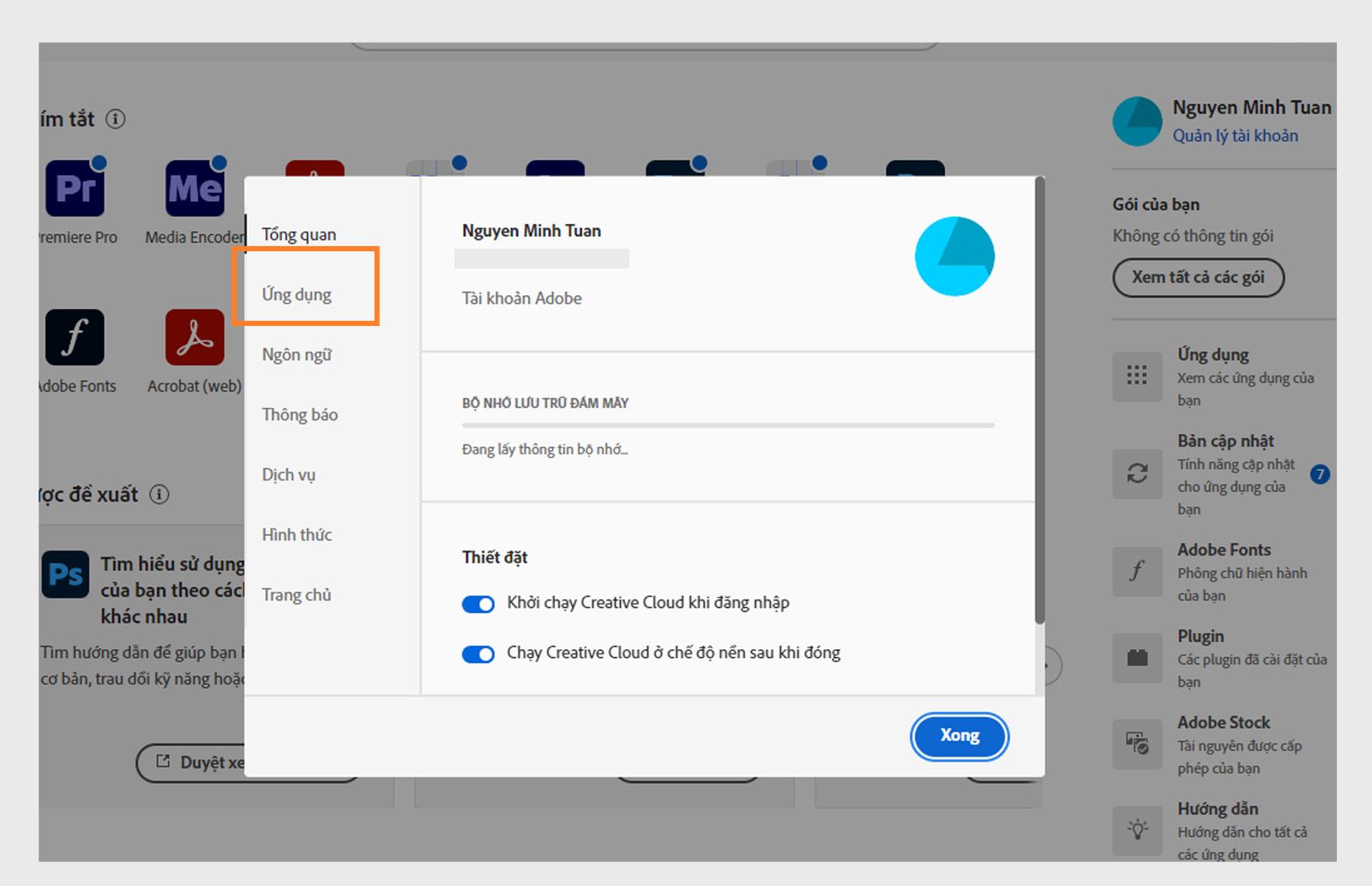Viewport: 1372px width, 886px height.
Task: Click the cloud storage progress bar
Action: 729,425
